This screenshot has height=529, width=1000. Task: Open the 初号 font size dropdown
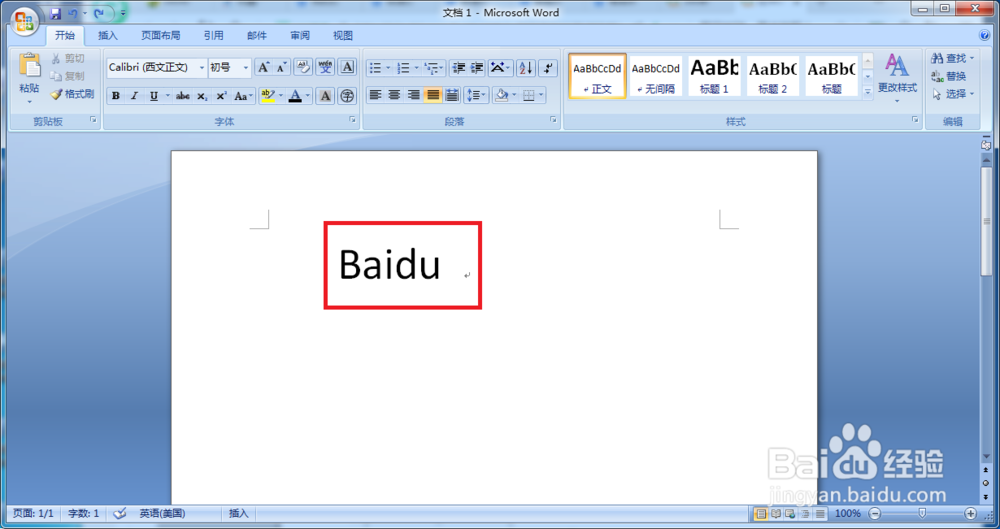[246, 68]
